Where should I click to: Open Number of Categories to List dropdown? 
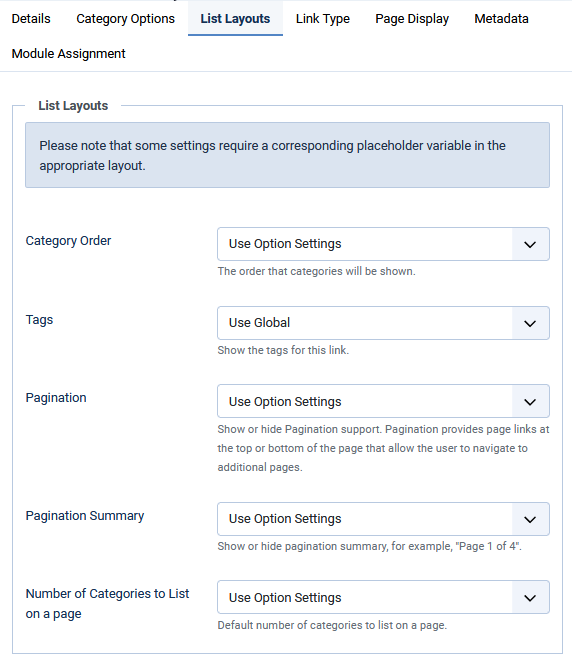tap(383, 597)
